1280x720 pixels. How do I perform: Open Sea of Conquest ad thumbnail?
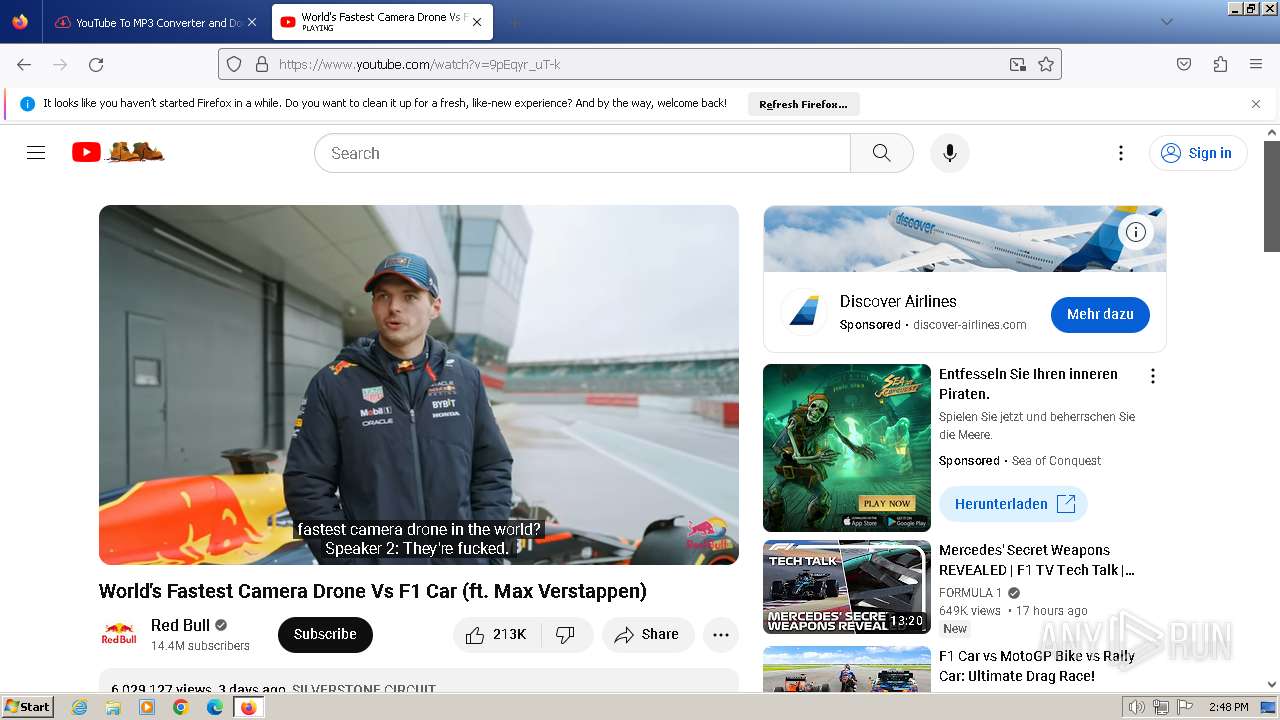pos(847,448)
